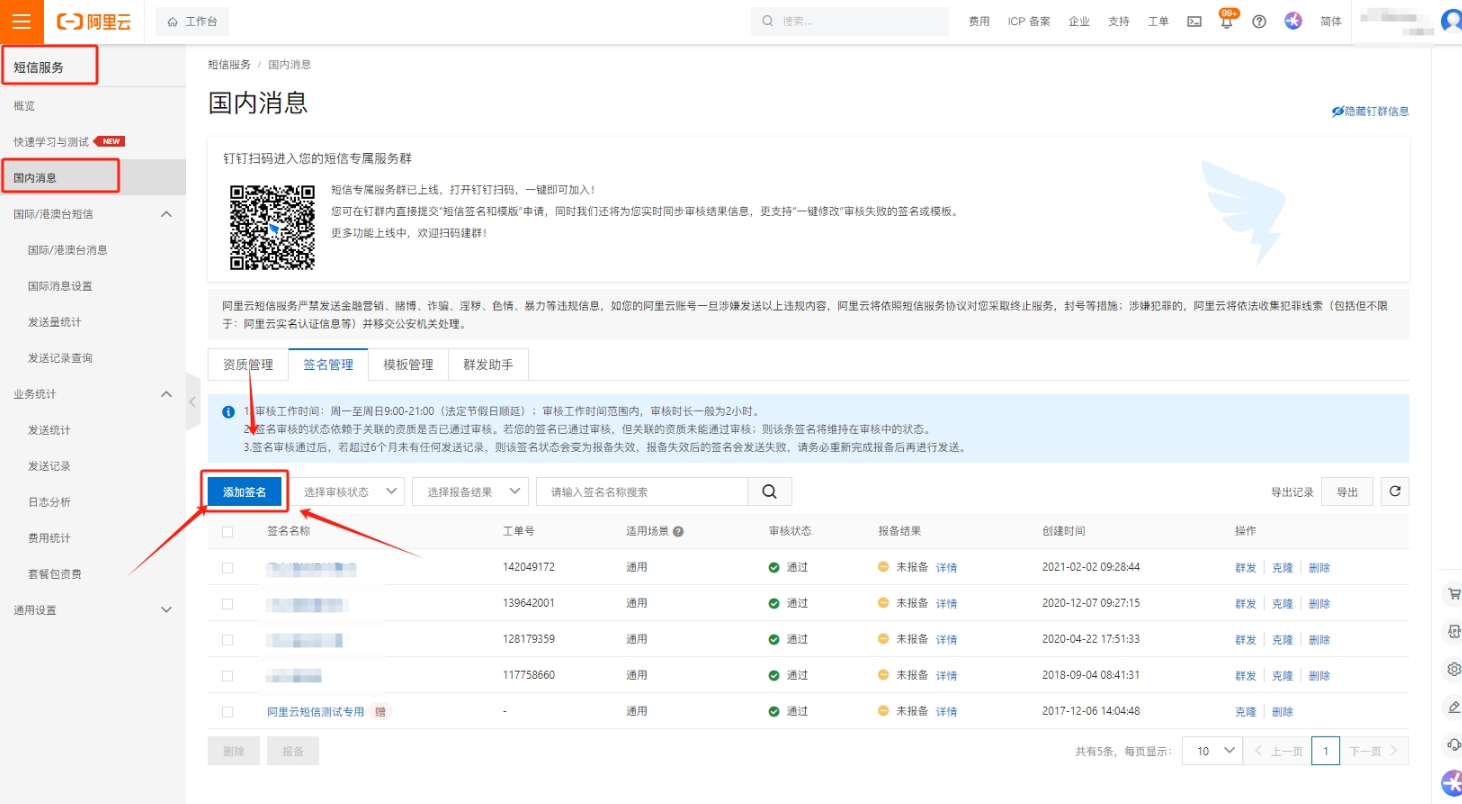
Task: Click the purple AI assistant icon in header
Action: (1293, 21)
